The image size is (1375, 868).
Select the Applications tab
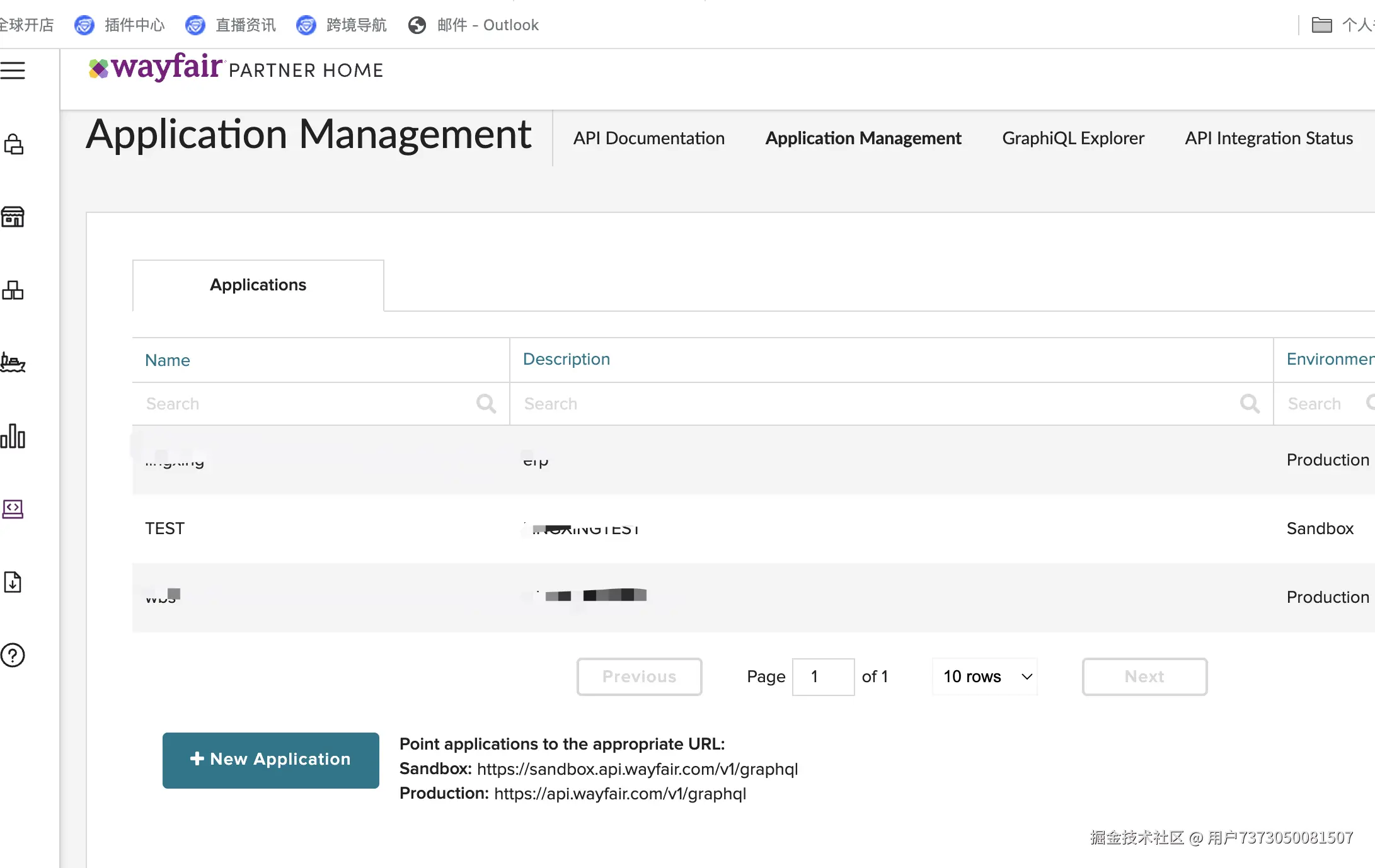point(258,285)
